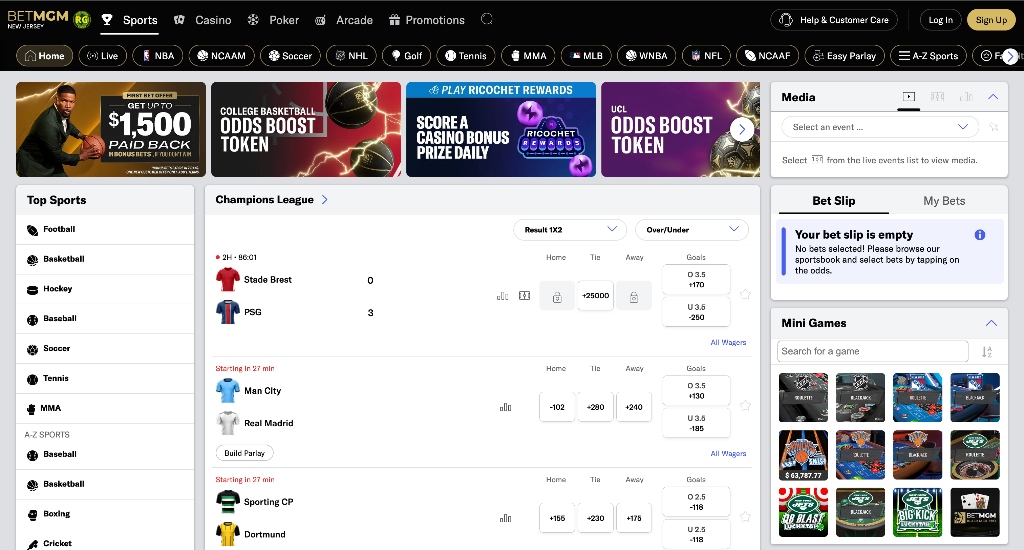The height and width of the screenshot is (550, 1024).
Task: Open the Poker main tab
Action: [x=273, y=20]
